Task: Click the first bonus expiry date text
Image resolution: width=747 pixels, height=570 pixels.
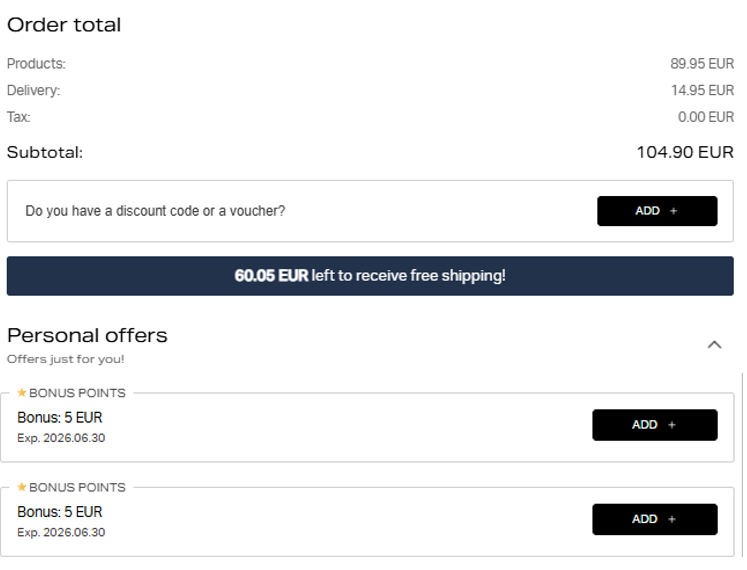Action: pyautogui.click(x=61, y=438)
